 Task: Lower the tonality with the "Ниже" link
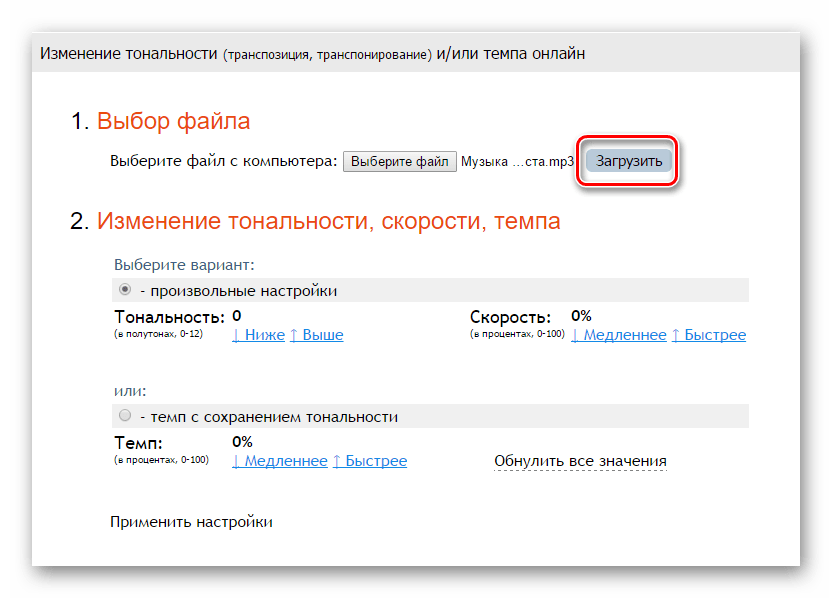258,335
